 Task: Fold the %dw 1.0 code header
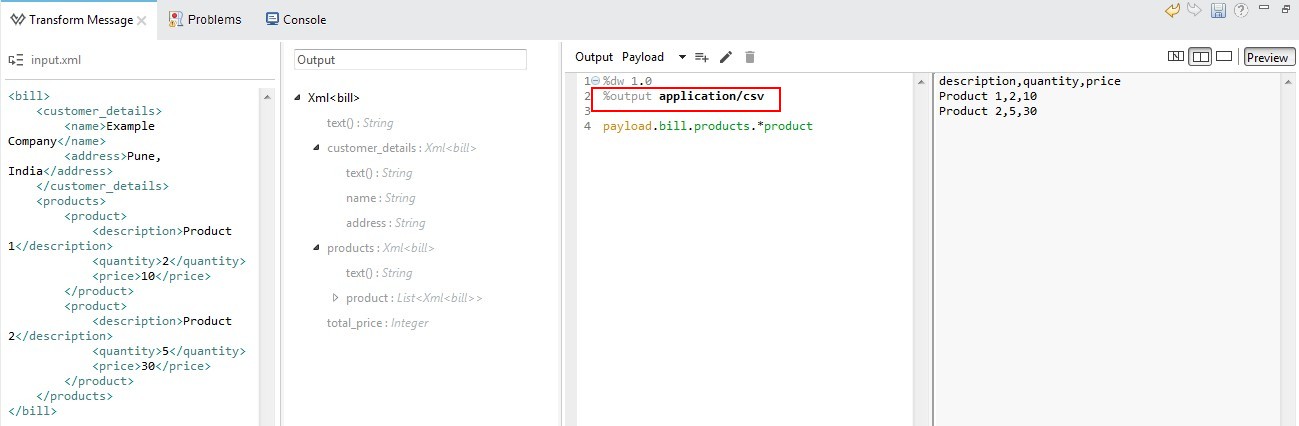(596, 81)
